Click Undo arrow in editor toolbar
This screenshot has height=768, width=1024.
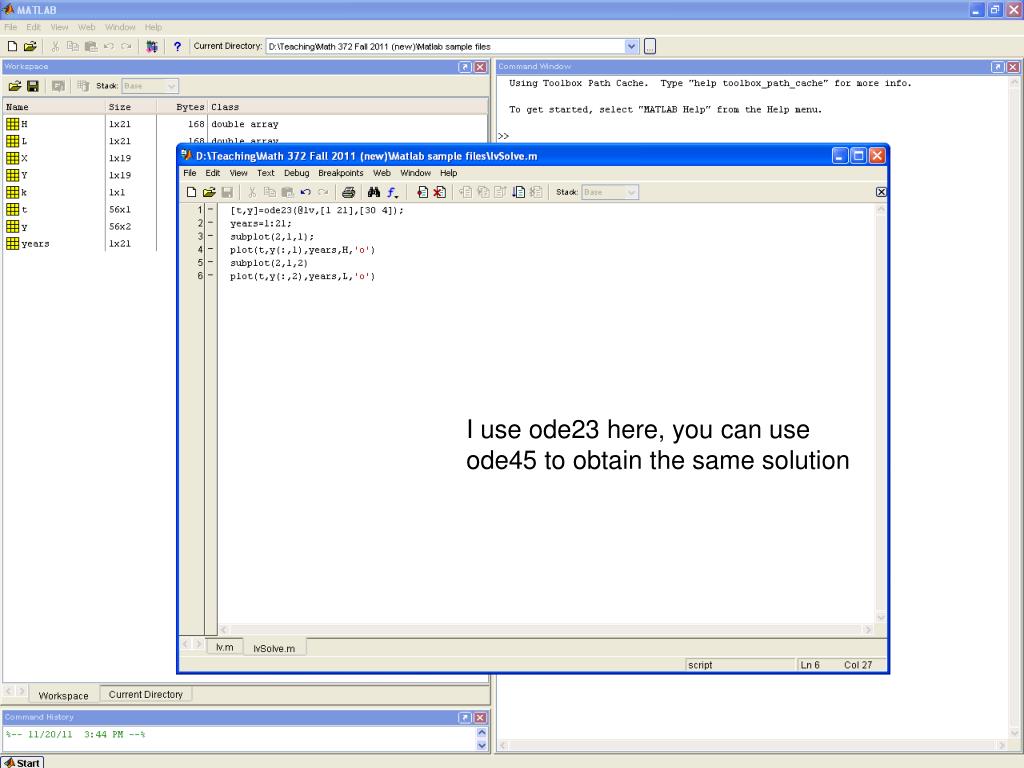[x=305, y=192]
